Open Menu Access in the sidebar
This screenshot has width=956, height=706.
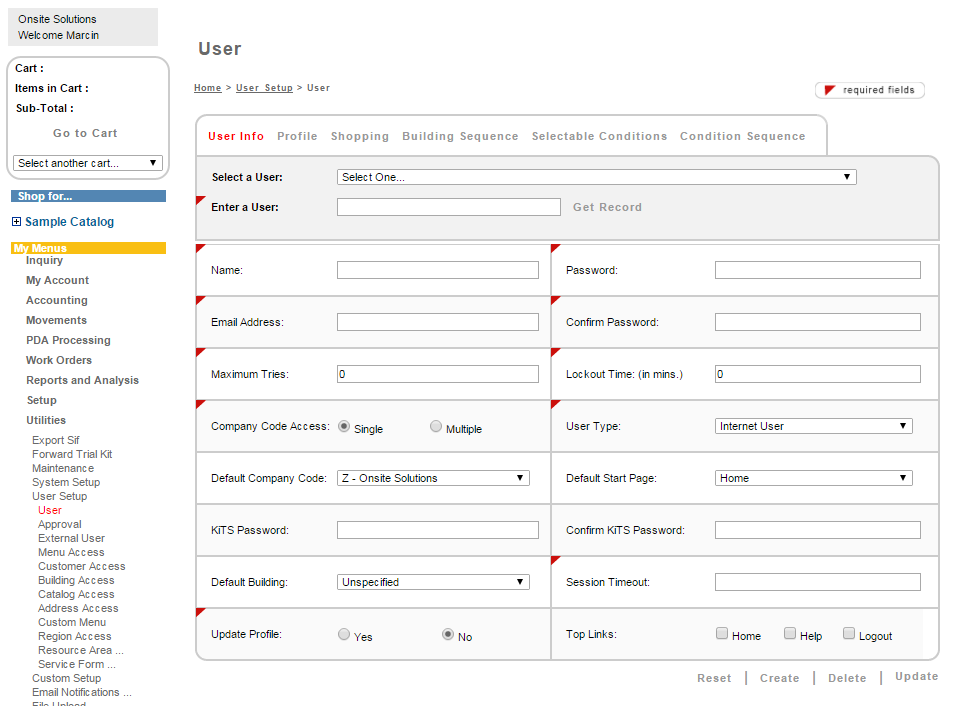tap(71, 552)
